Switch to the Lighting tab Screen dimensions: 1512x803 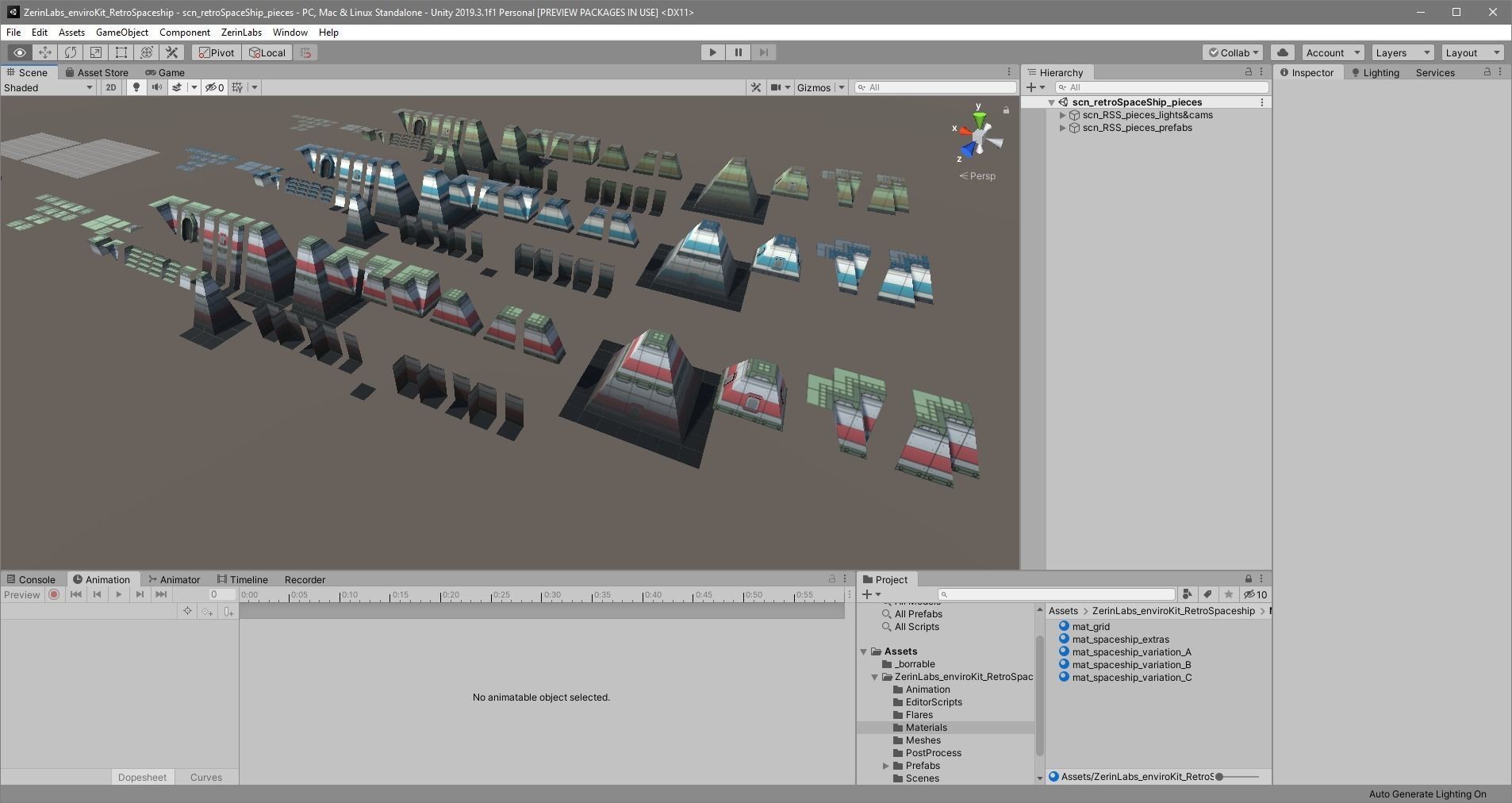coord(1375,72)
